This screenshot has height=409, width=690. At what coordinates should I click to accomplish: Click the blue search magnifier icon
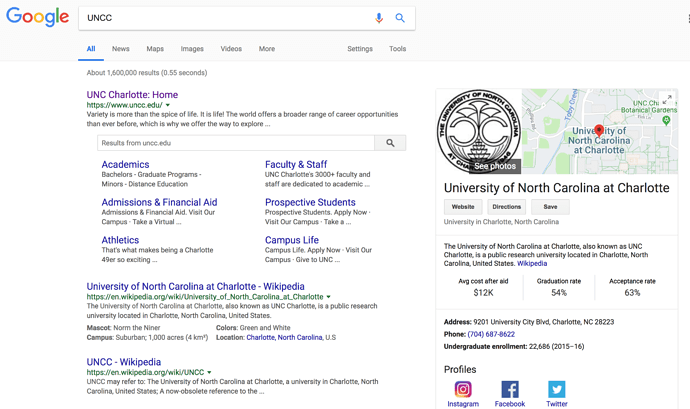400,18
